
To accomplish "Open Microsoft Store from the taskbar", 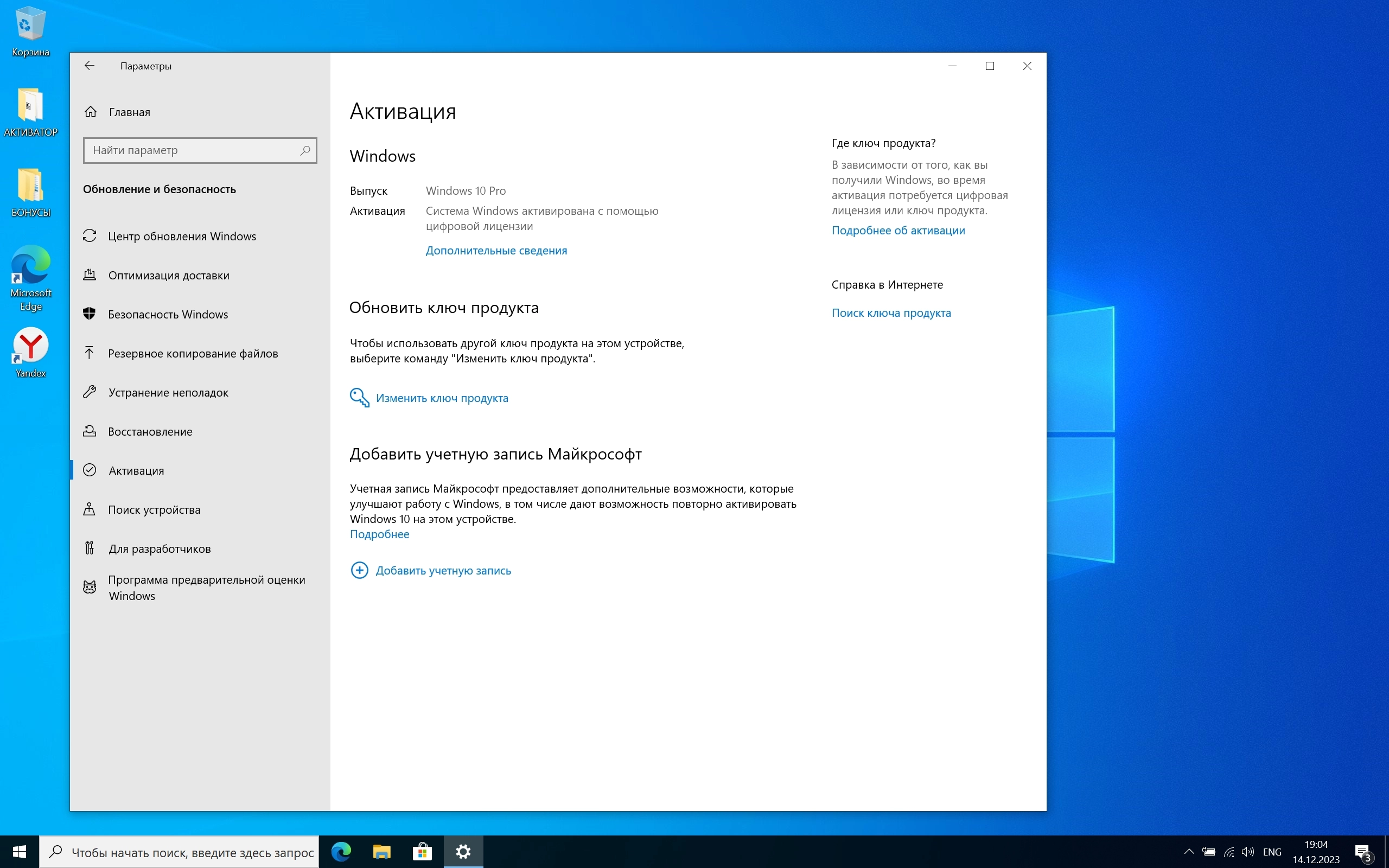I will (422, 851).
